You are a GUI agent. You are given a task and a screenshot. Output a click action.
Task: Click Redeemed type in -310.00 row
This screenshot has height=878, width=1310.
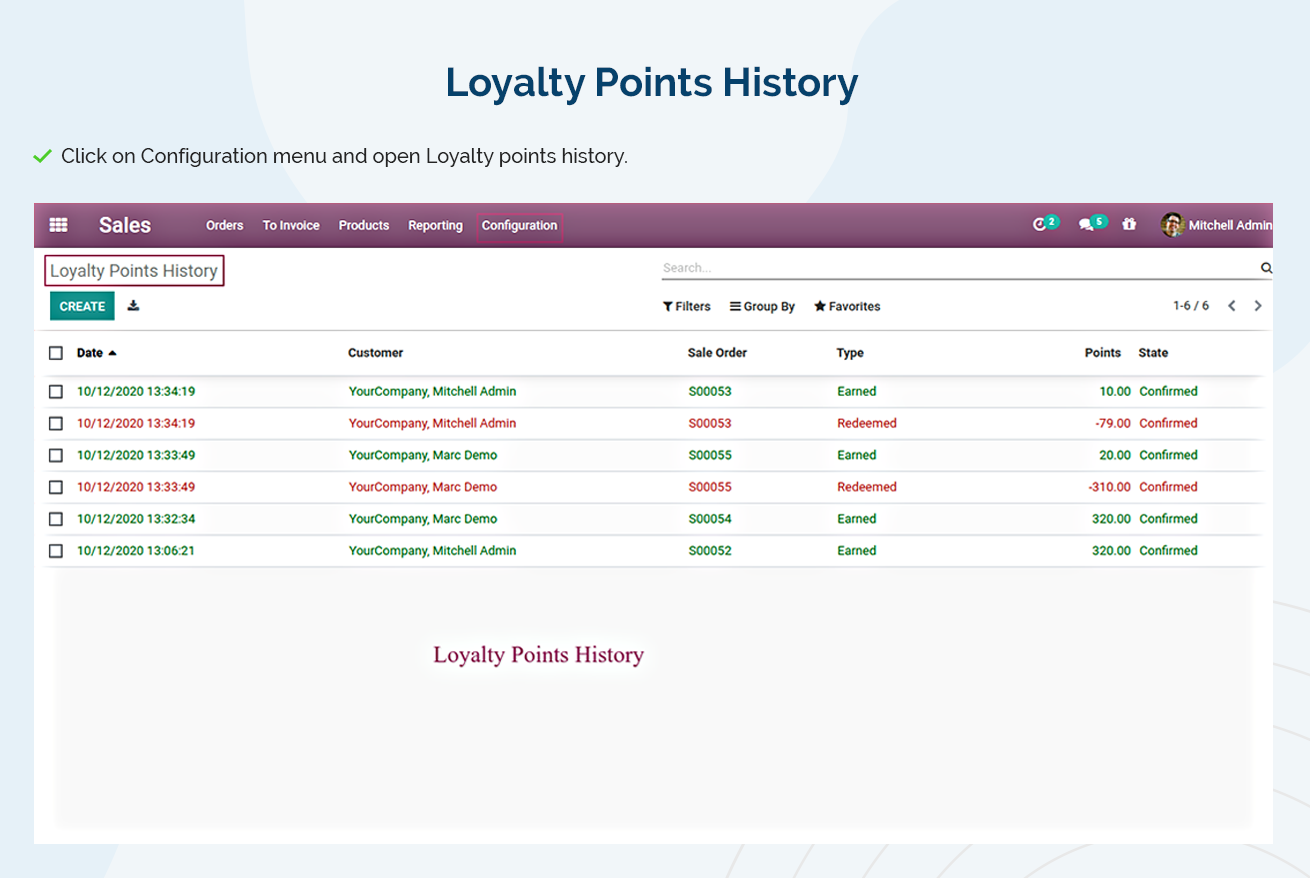pyautogui.click(x=867, y=488)
